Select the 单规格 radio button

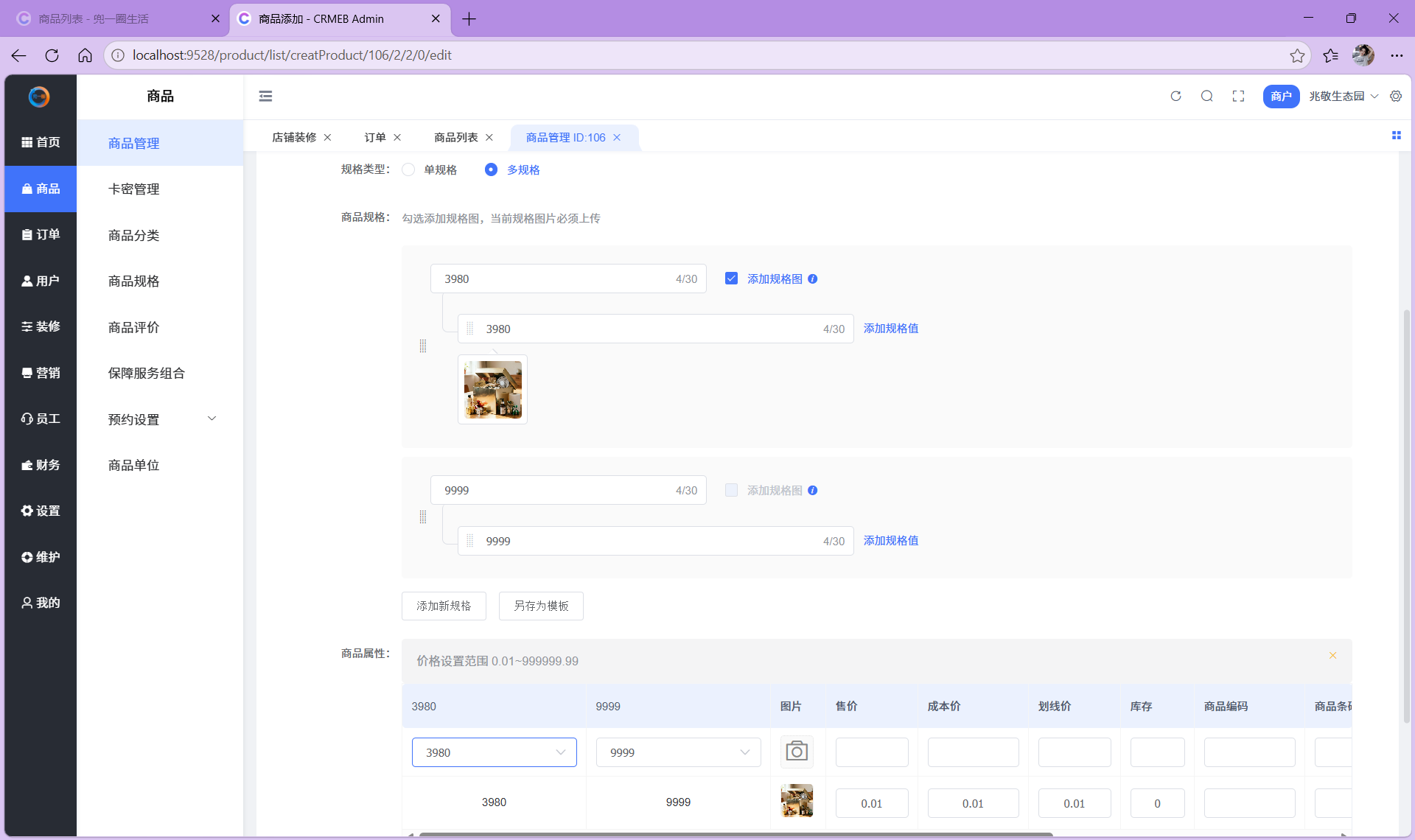click(408, 169)
